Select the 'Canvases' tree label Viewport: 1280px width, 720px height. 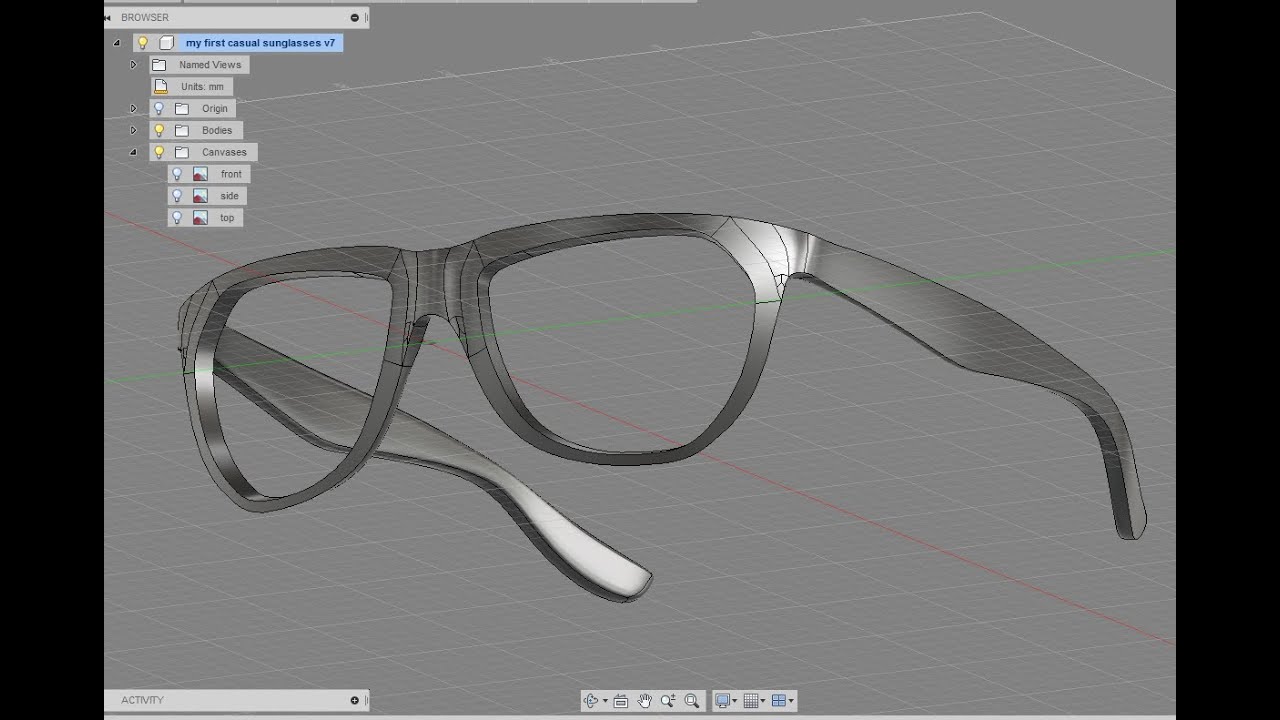[x=224, y=152]
